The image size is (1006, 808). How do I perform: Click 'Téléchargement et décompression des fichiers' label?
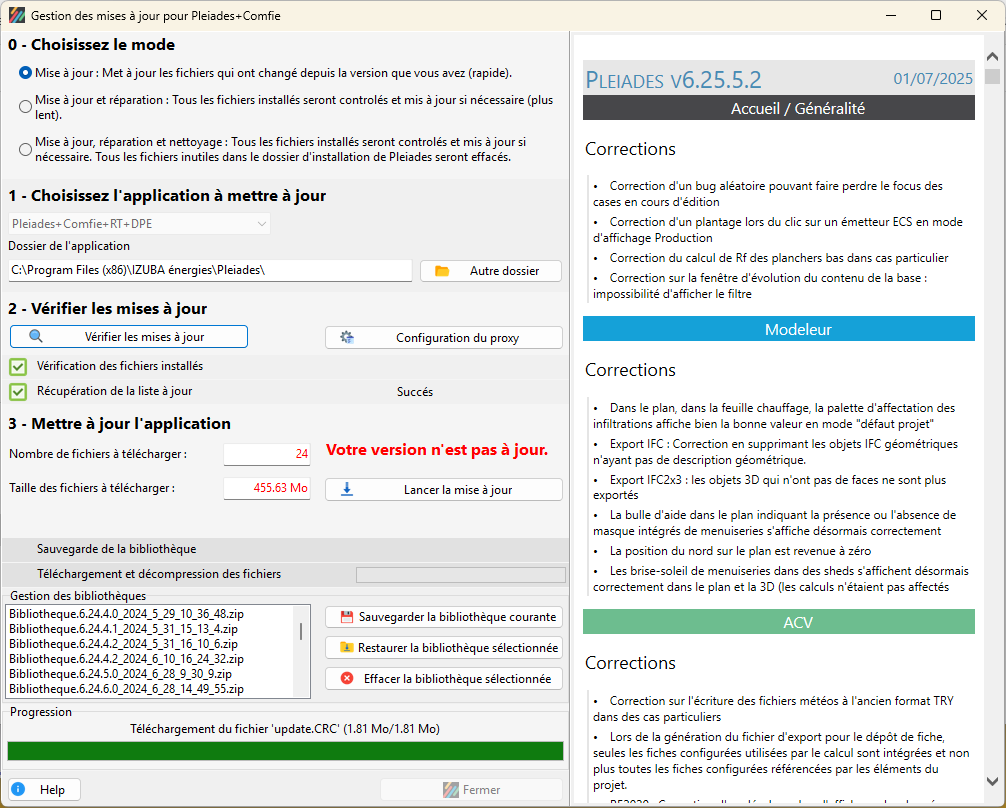click(x=159, y=574)
